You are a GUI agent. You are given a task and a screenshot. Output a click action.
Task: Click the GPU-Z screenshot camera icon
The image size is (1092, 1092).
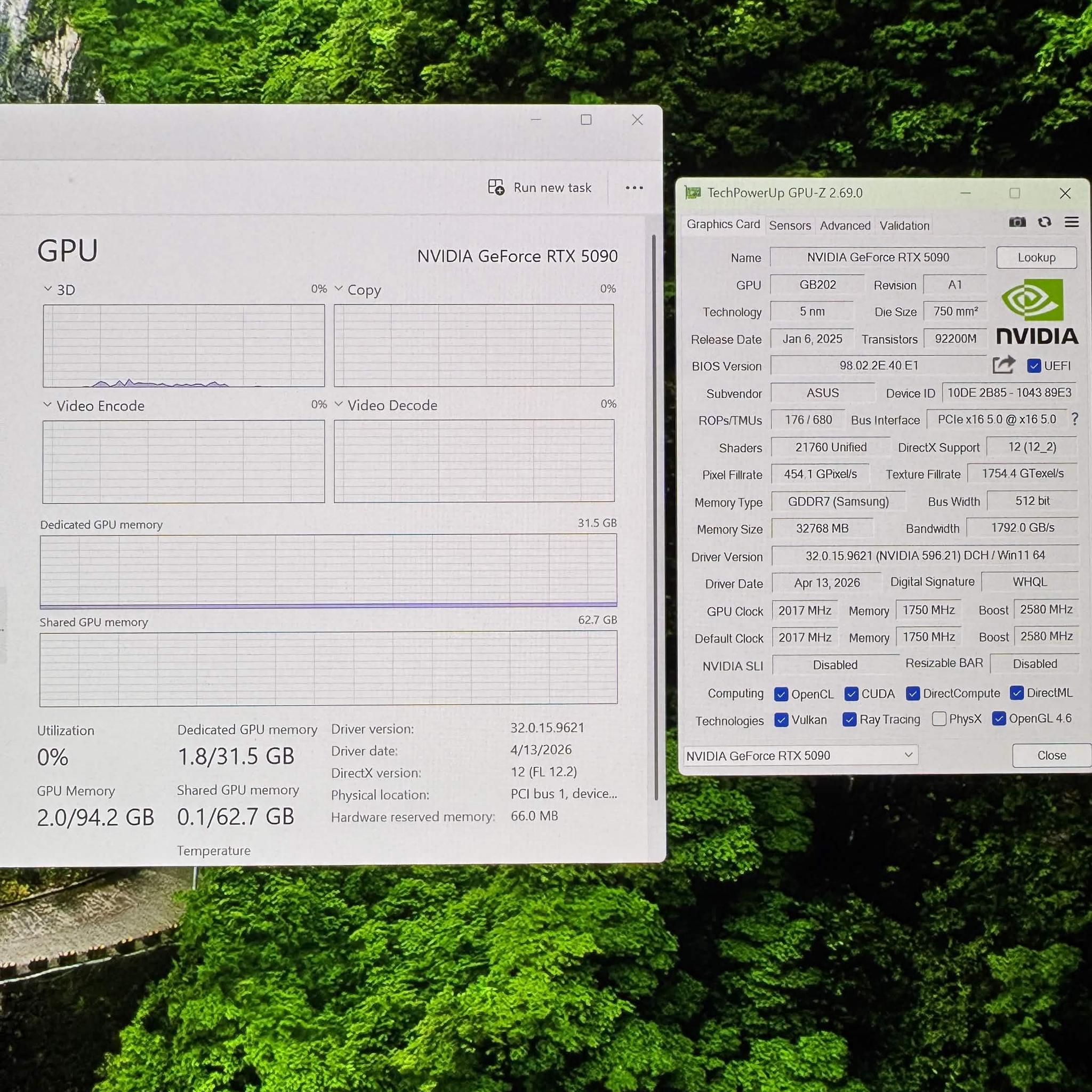point(1017,222)
